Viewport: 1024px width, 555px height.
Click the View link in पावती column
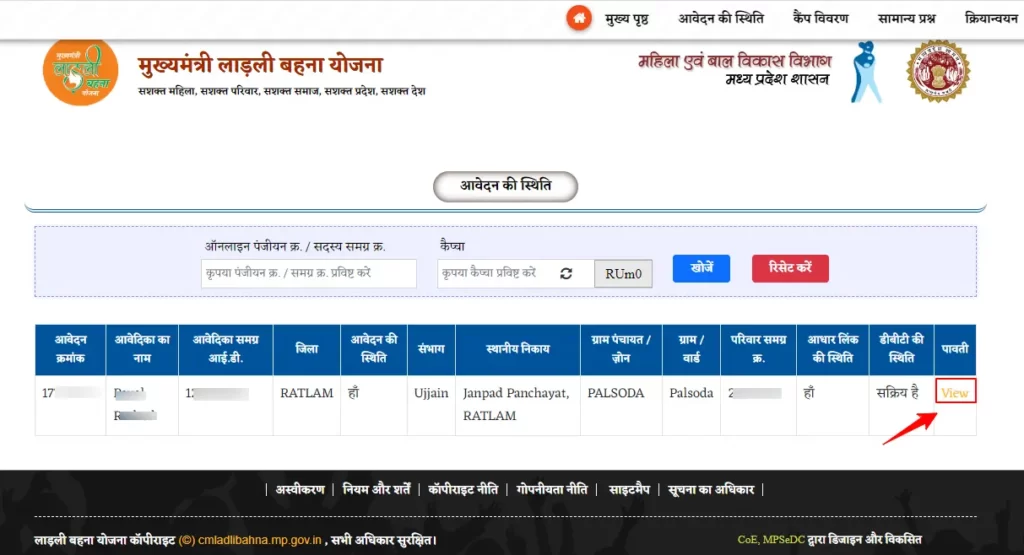955,392
